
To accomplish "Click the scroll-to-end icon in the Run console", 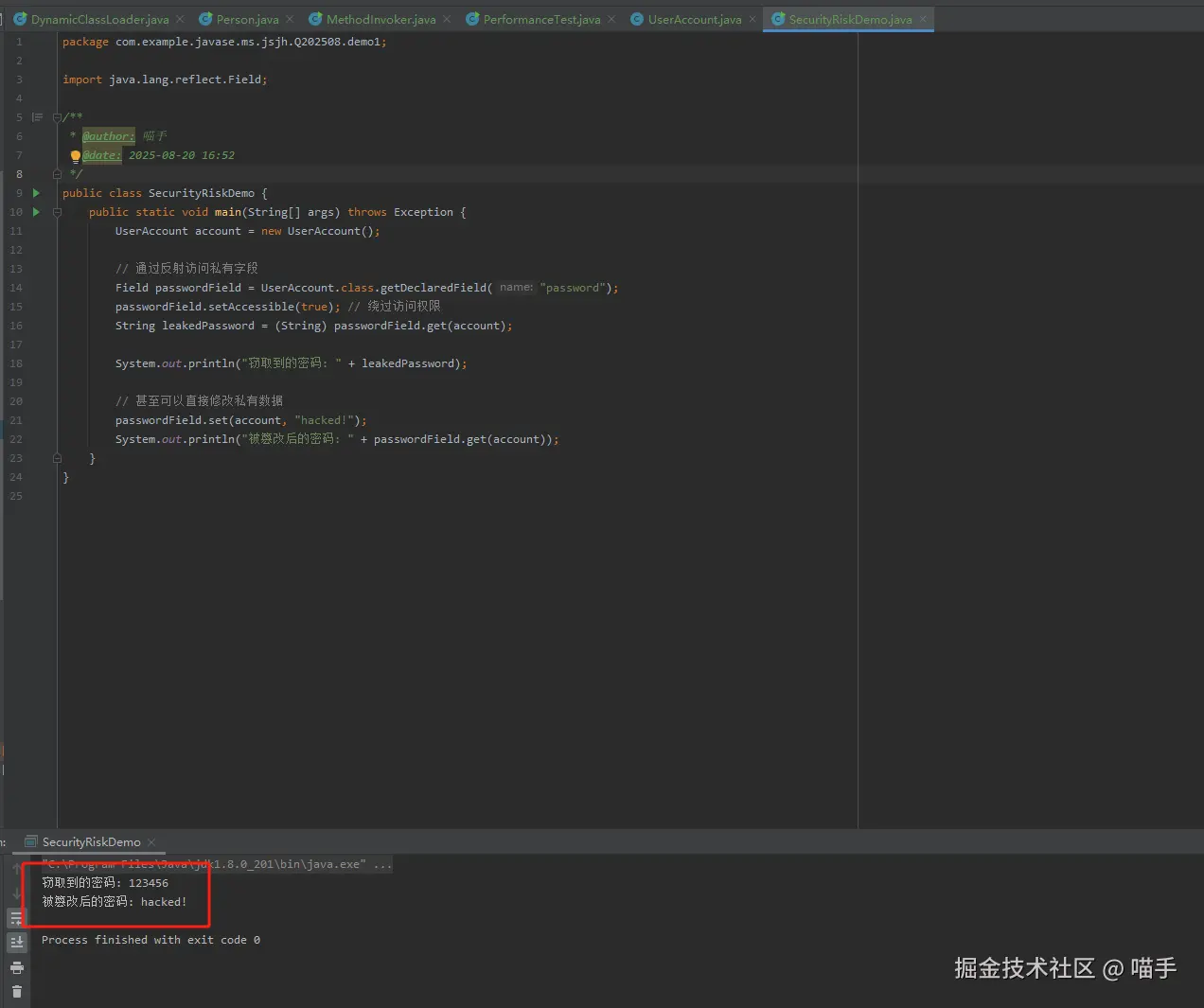I will click(16, 943).
